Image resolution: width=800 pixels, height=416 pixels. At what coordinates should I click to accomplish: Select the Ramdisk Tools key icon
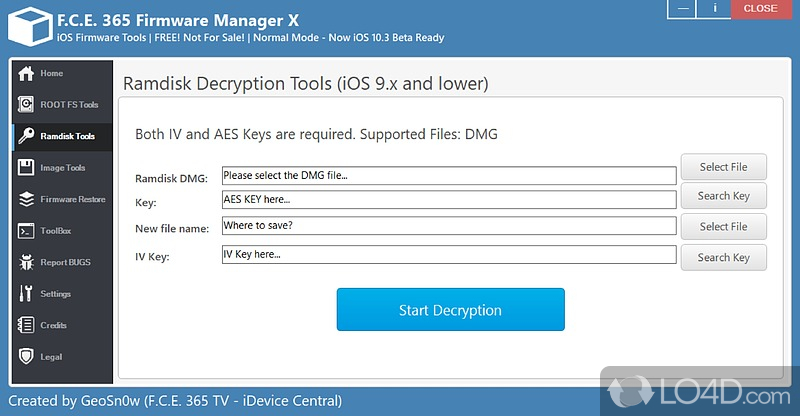tap(26, 136)
